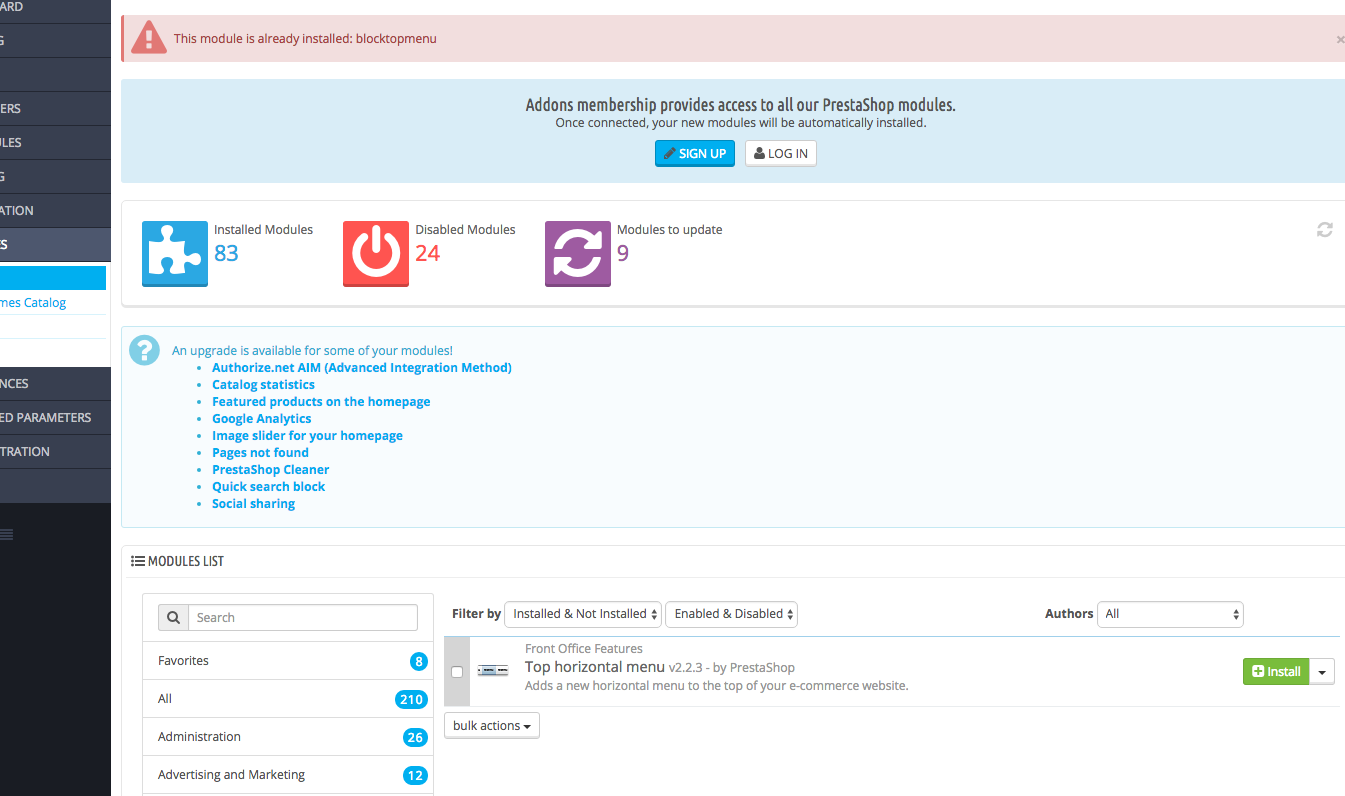Image resolution: width=1345 pixels, height=796 pixels.
Task: Open Authorize.net AIM upgrade link
Action: click(x=362, y=367)
